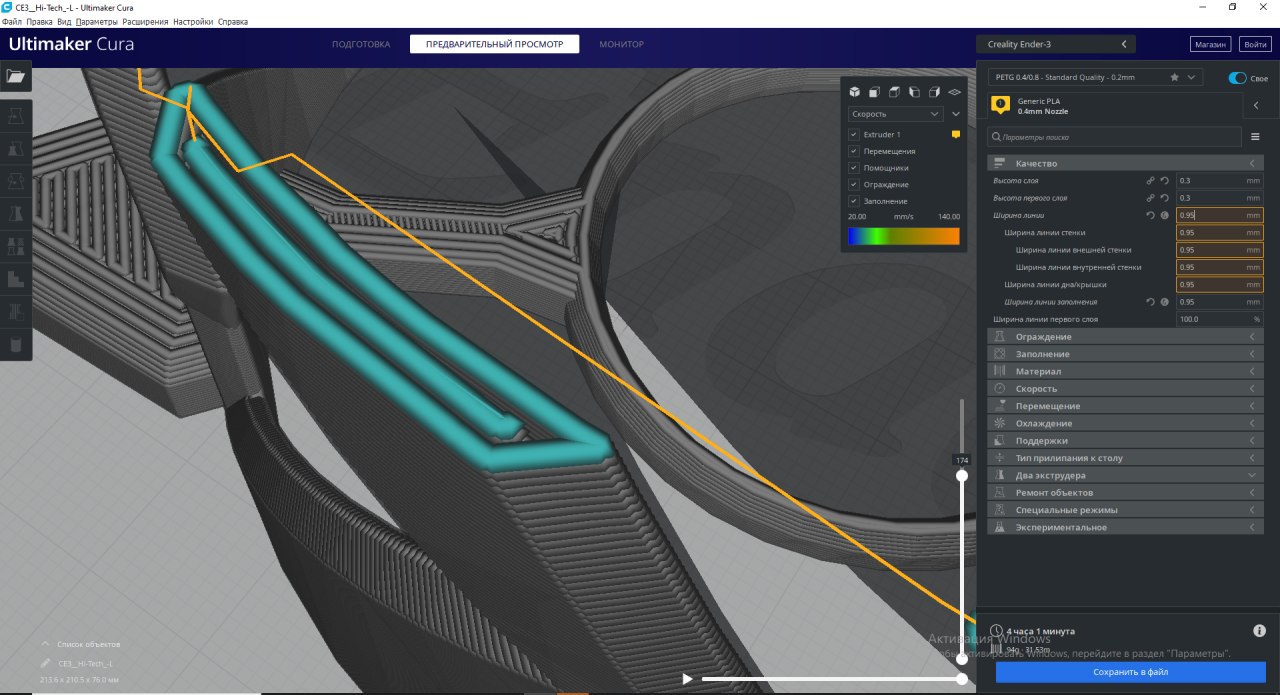Select front view cube icon
Image resolution: width=1280 pixels, height=695 pixels.
[874, 92]
